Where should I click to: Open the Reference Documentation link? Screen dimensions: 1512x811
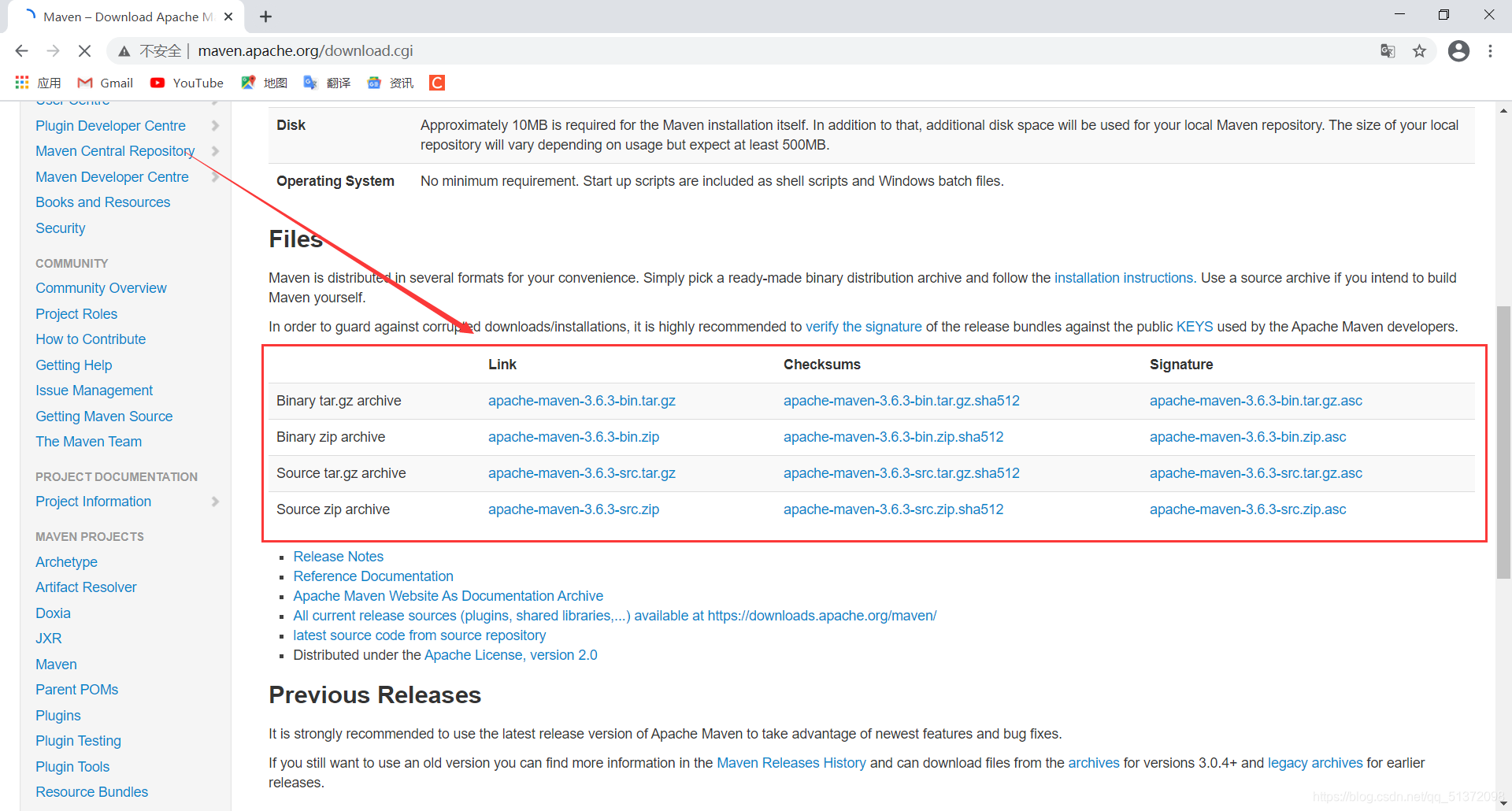click(x=373, y=576)
